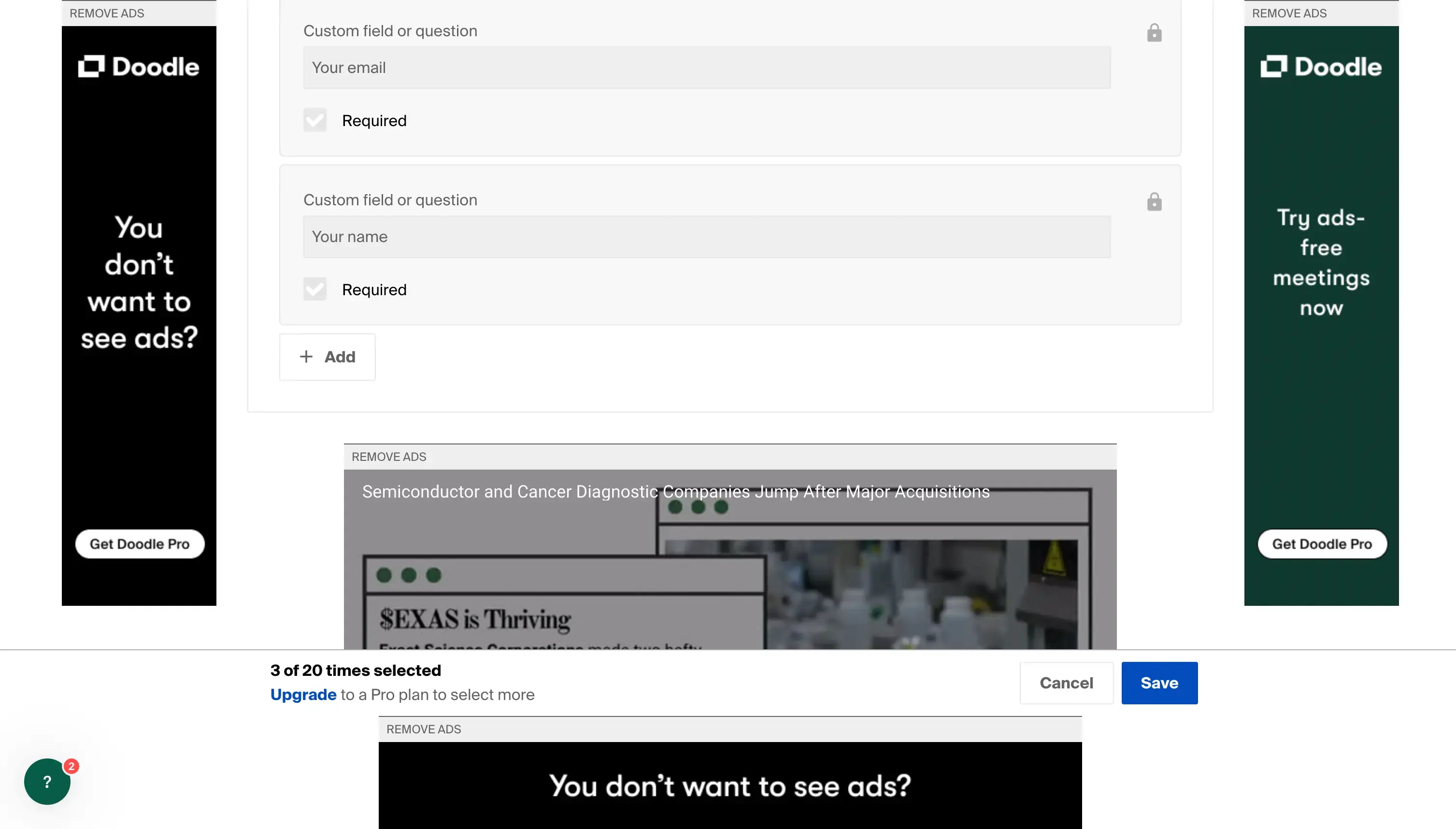
Task: Toggle Required checkbox for Your name field
Action: pos(315,289)
